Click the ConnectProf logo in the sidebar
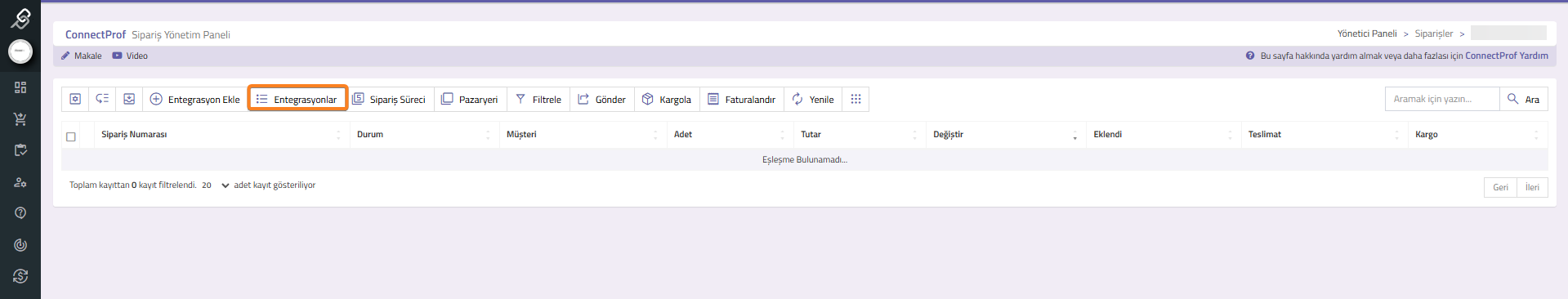This screenshot has height=299, width=1568. [20, 18]
